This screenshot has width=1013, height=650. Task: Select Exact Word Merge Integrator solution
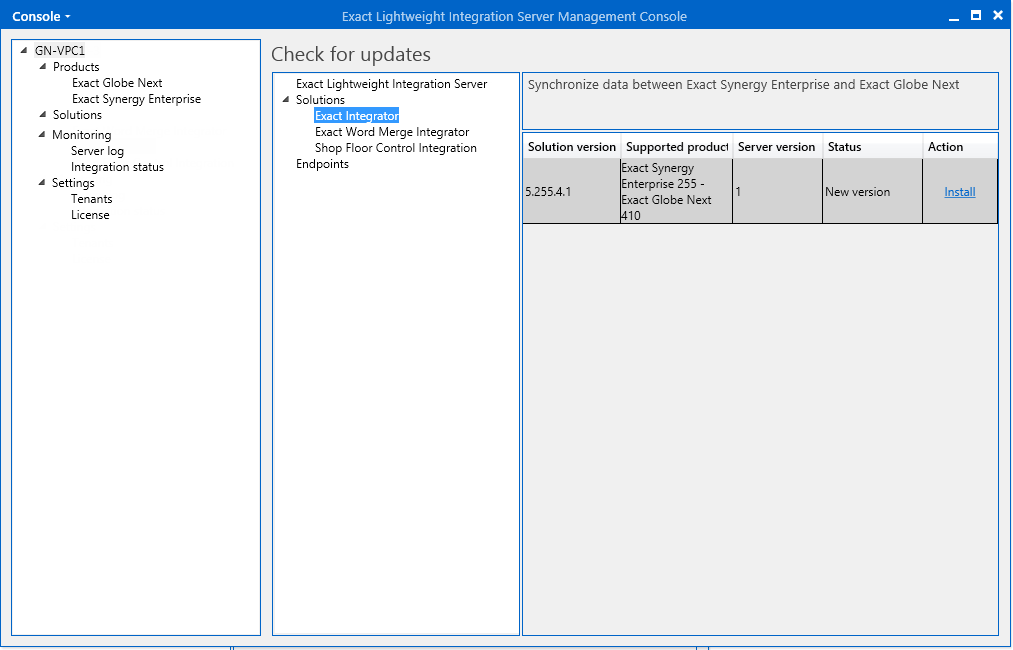(392, 132)
